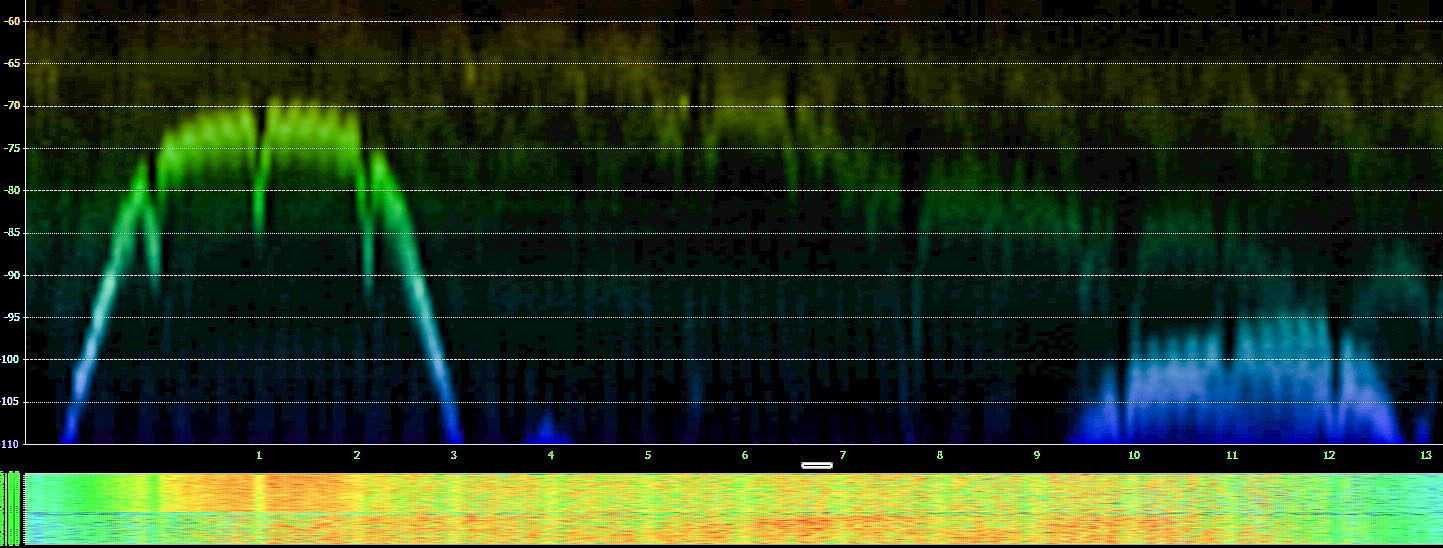Viewport: 1443px width, 548px height.
Task: Grab the white pane divider handle
Action: click(817, 465)
